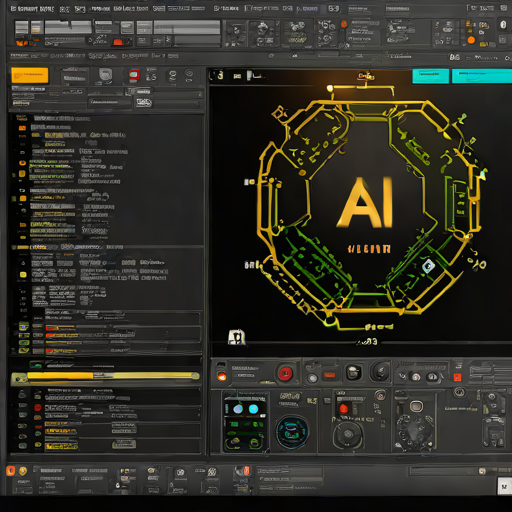Screen dimensions: 512x512
Task: Toggle the light-blue circle beside the cyan circle
Action: (x=238, y=409)
